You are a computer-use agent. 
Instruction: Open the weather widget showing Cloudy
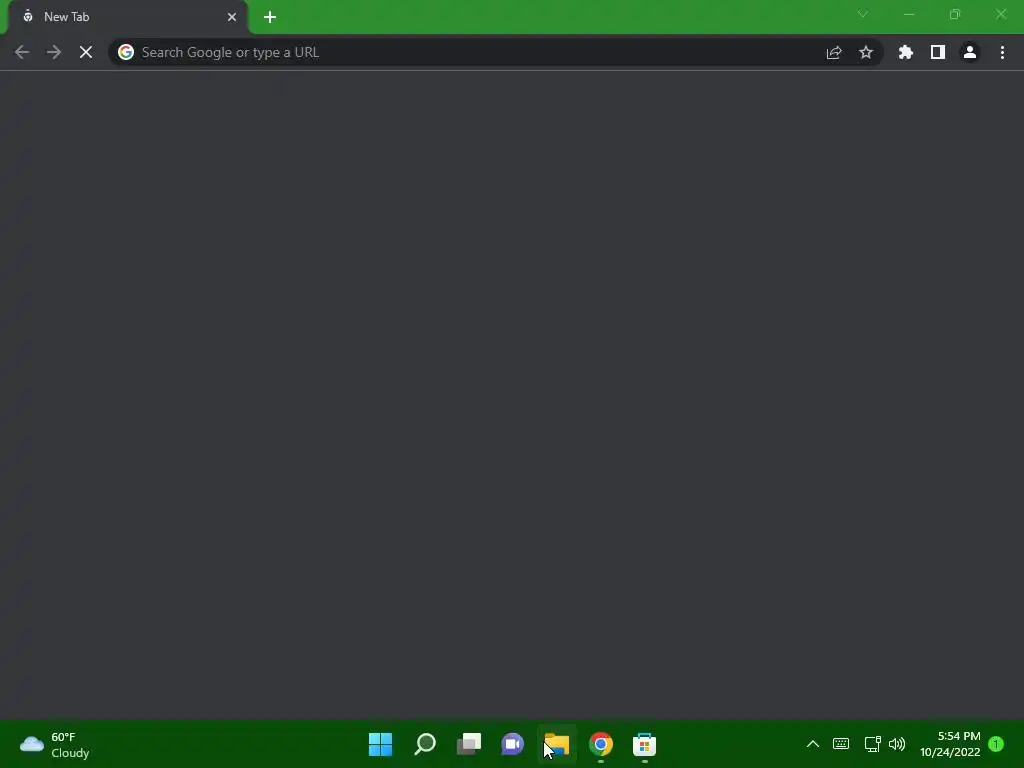(55, 744)
